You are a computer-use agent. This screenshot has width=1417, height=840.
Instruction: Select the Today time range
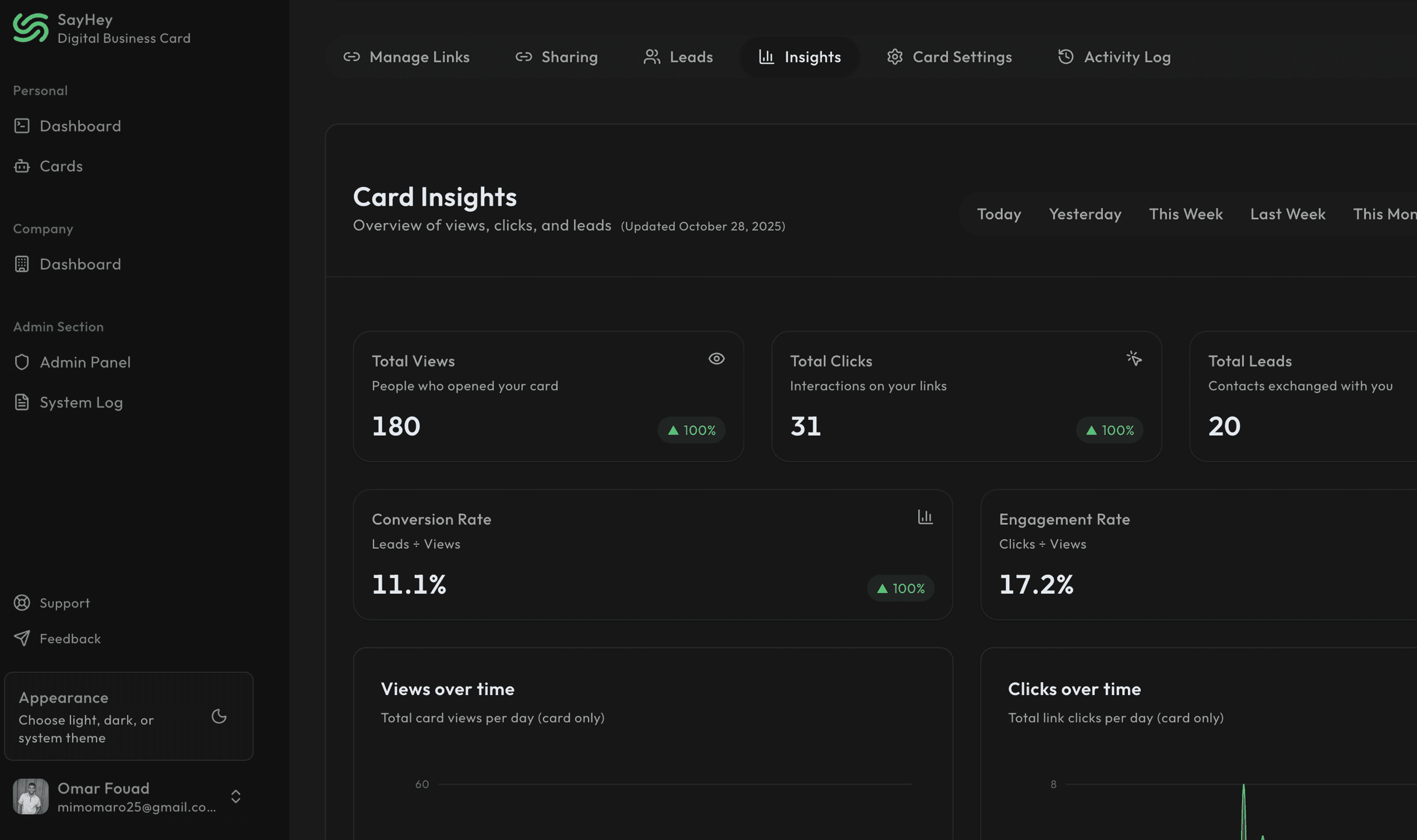999,214
